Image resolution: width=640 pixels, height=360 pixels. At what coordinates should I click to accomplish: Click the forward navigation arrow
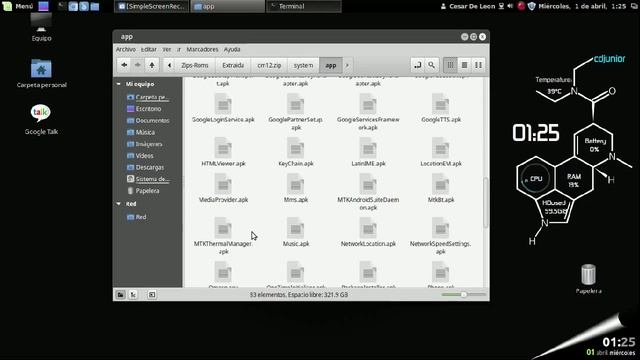pos(138,65)
